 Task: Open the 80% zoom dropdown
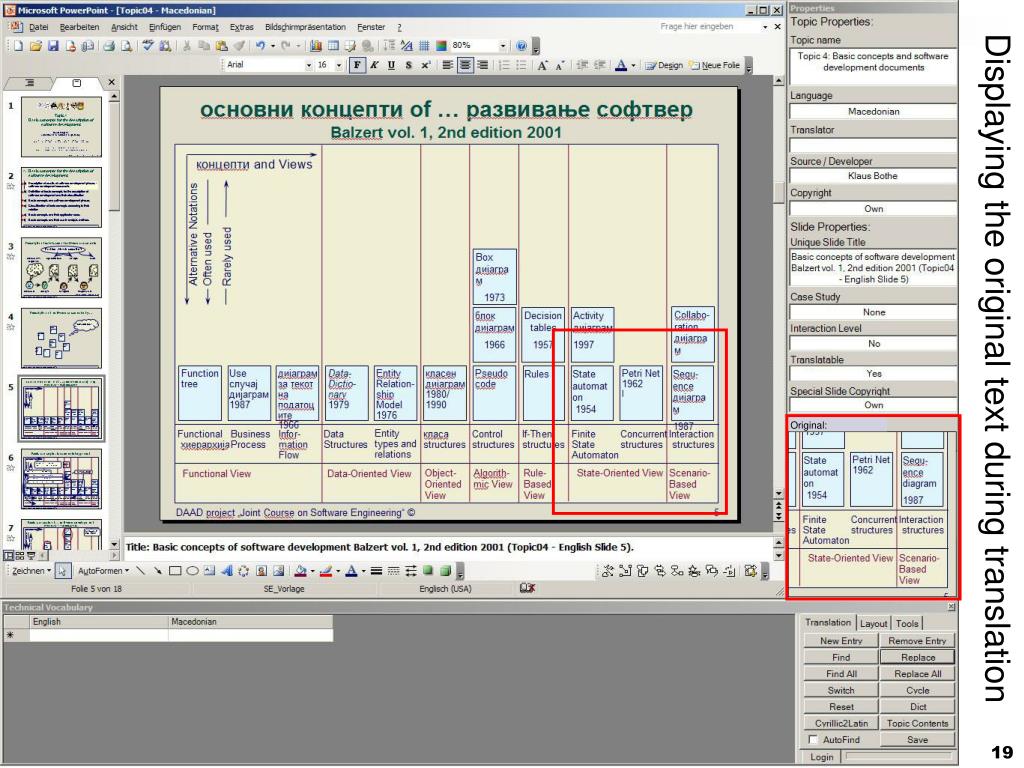point(503,46)
